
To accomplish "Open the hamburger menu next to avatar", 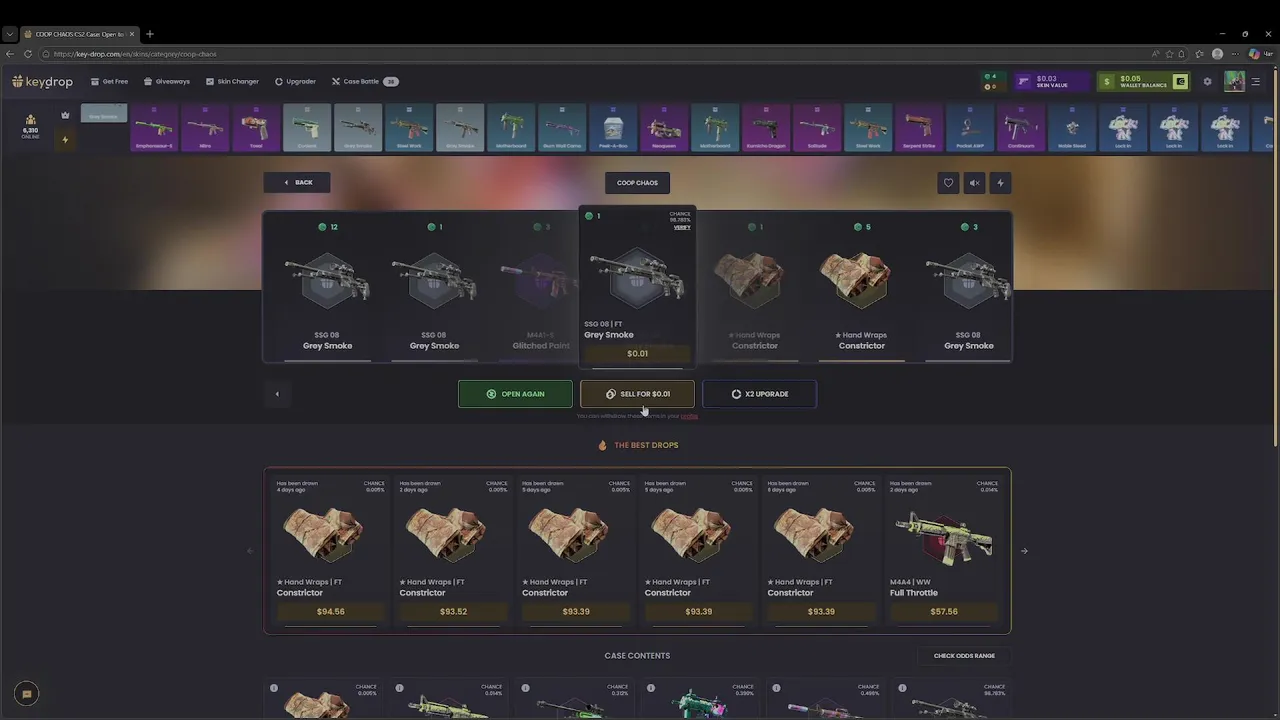I will pos(1256,82).
